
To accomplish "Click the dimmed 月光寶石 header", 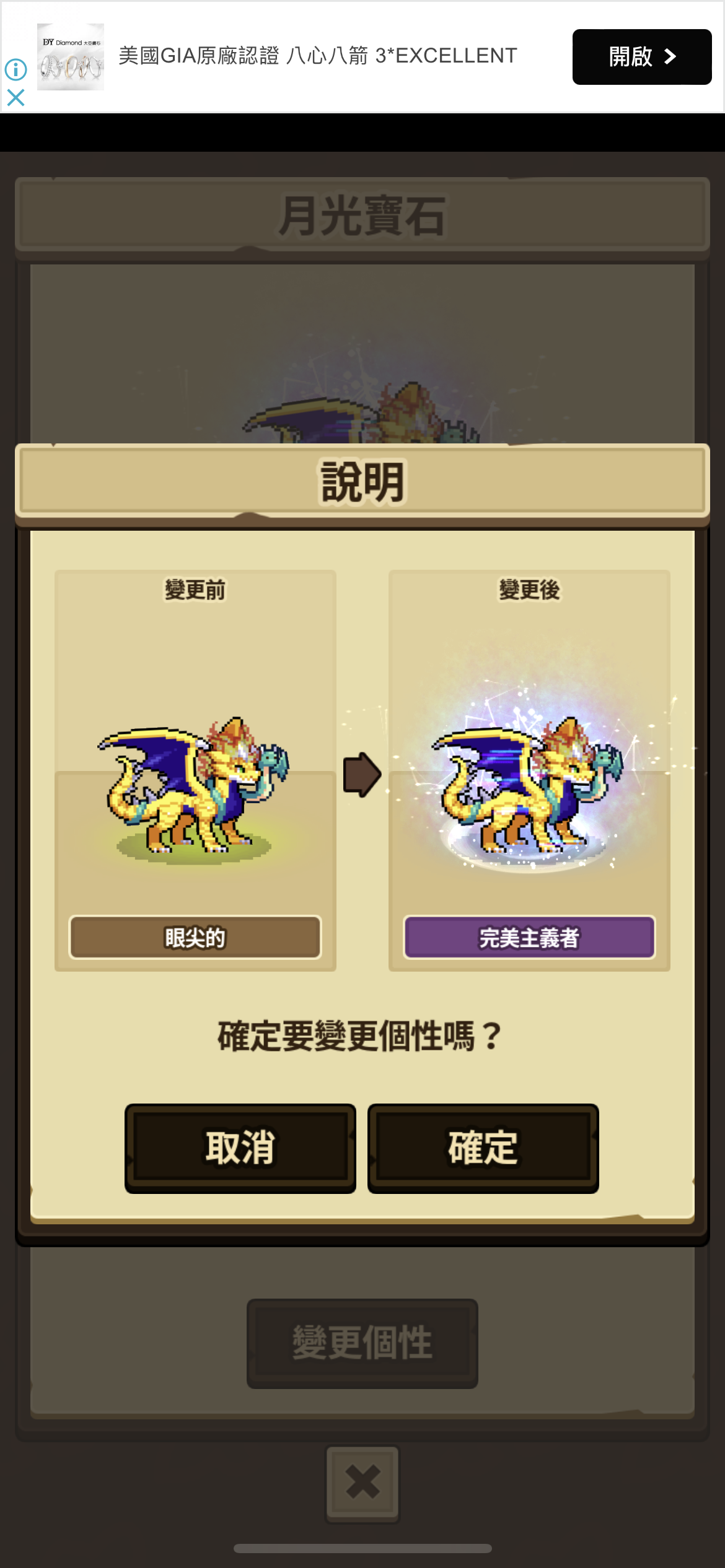I will (362, 216).
